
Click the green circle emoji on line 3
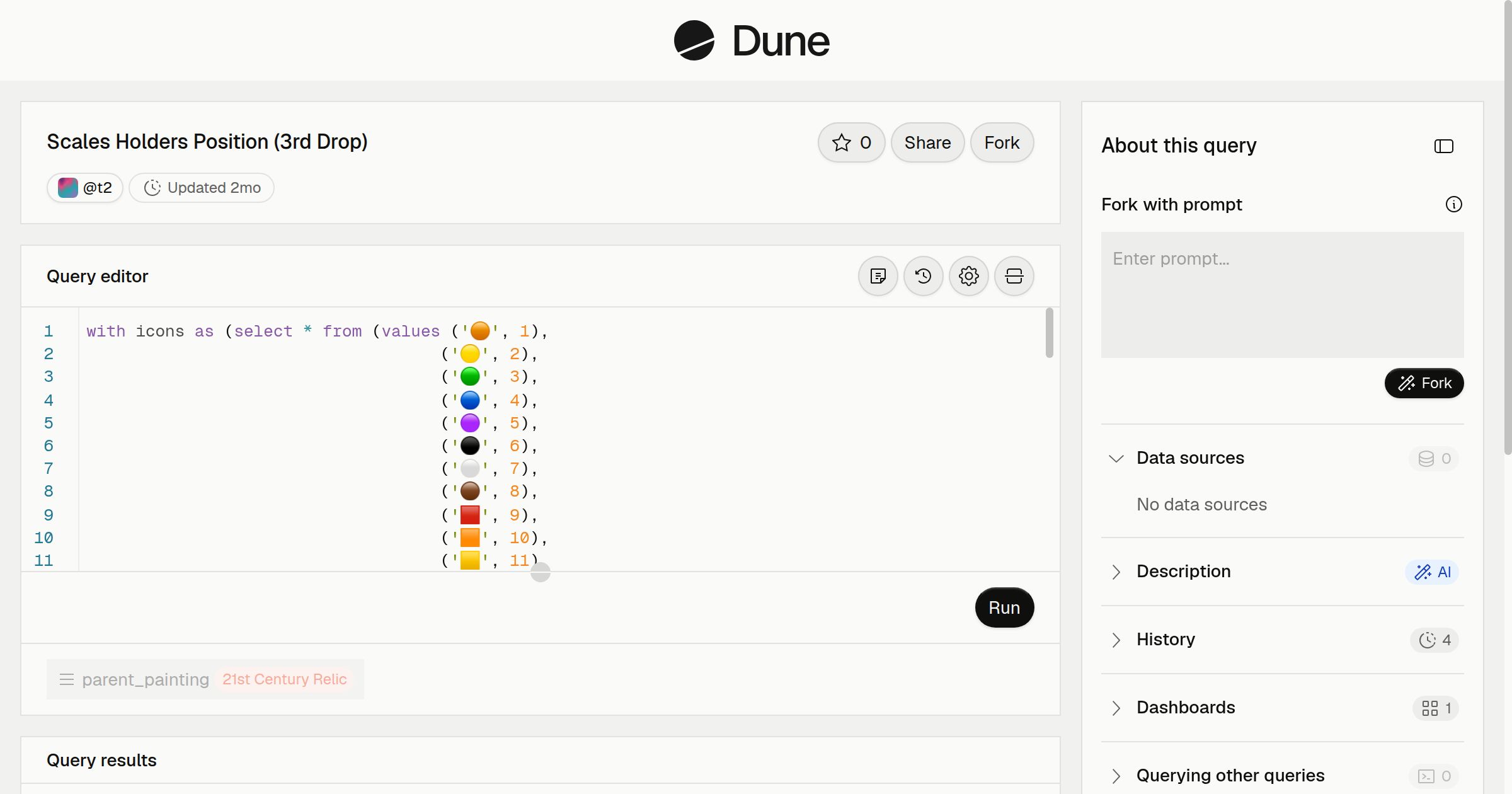(470, 376)
